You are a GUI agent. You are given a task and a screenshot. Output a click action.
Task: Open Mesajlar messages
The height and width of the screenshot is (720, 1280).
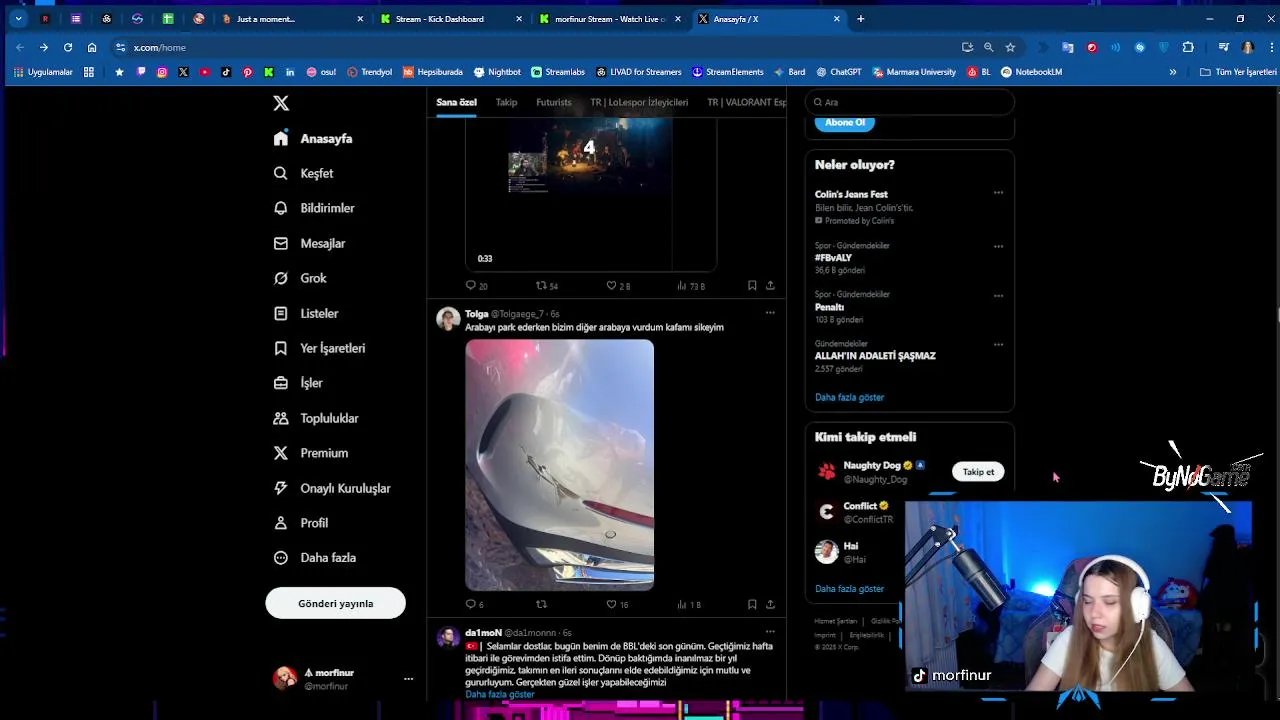pos(309,243)
